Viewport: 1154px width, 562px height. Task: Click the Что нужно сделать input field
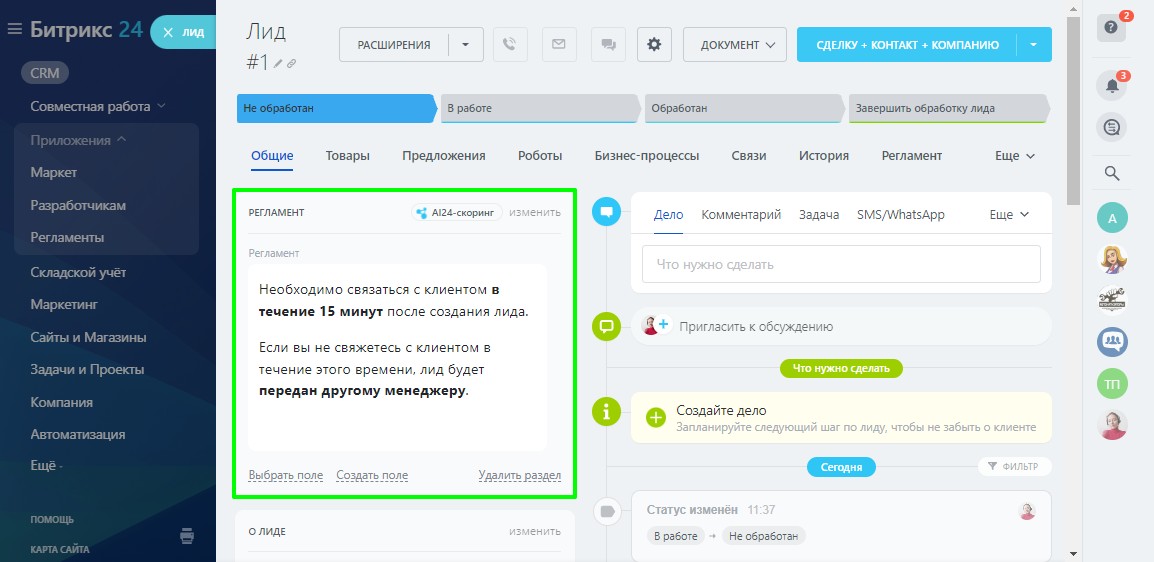(x=840, y=265)
